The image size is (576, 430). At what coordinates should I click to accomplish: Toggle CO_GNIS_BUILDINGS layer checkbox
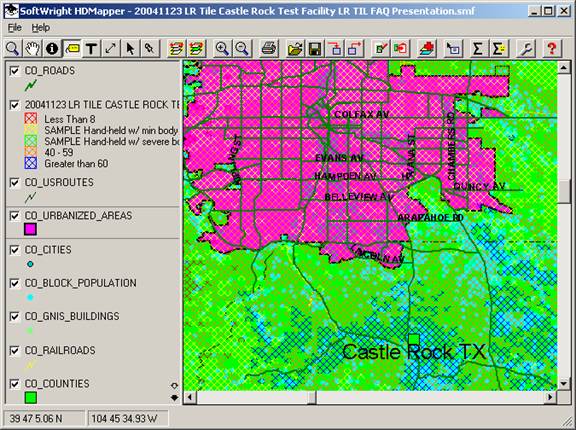click(x=14, y=316)
